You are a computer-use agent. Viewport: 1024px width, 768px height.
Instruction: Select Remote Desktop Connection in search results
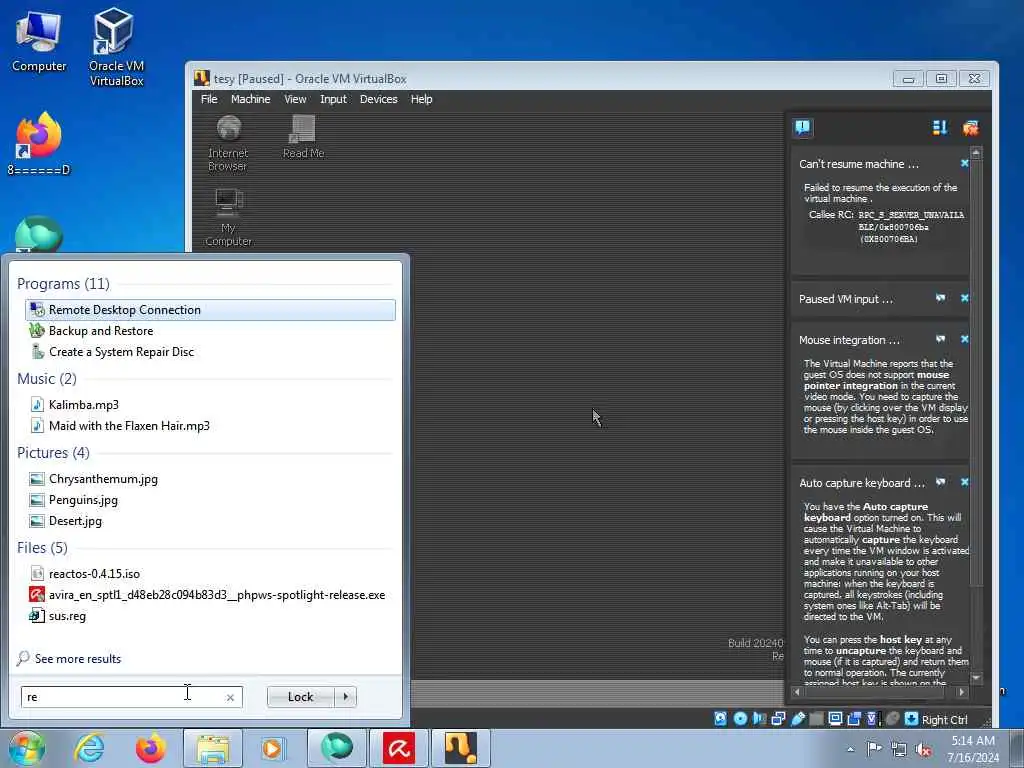(210, 310)
